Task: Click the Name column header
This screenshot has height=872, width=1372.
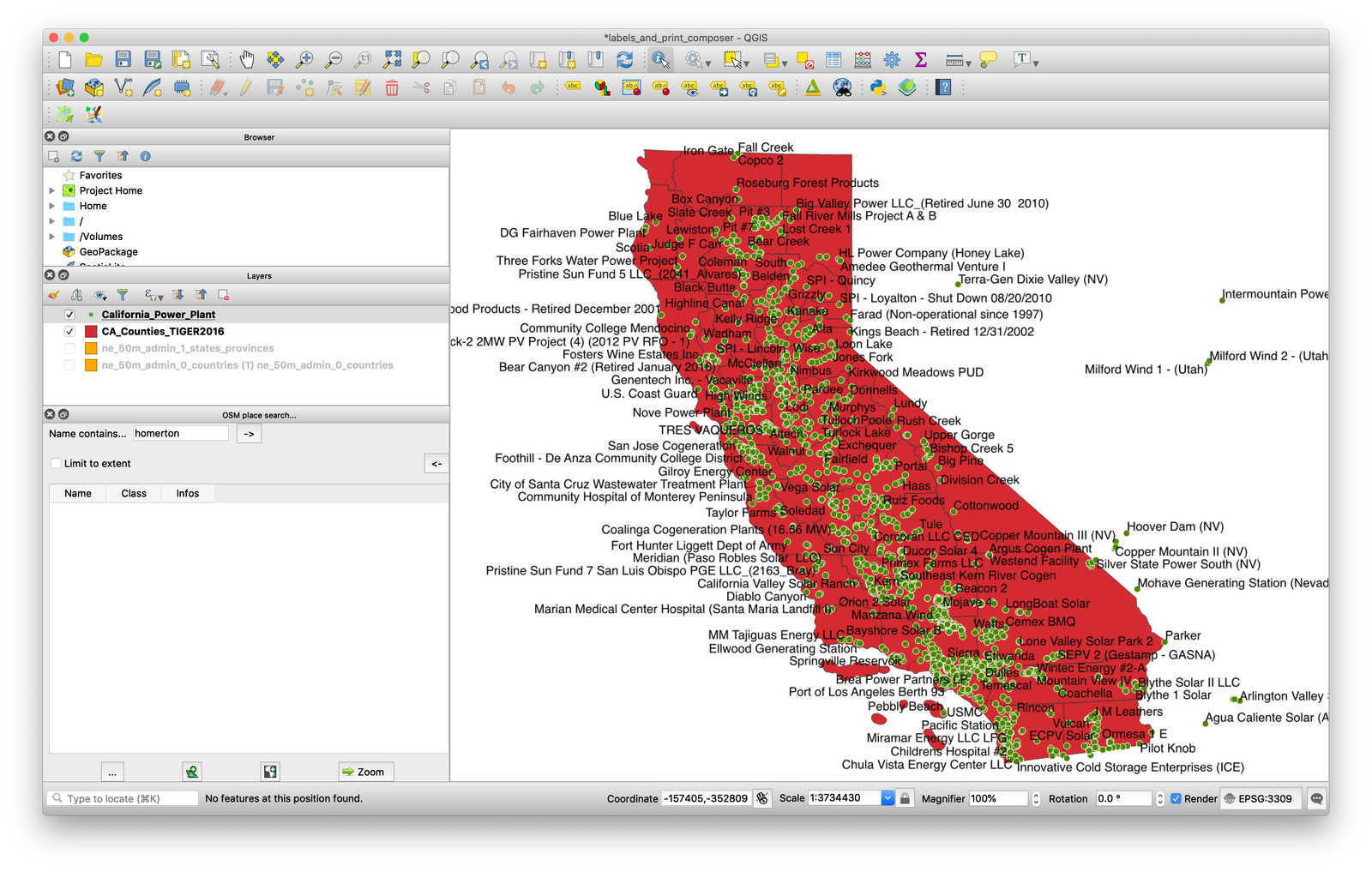Action: [x=78, y=493]
